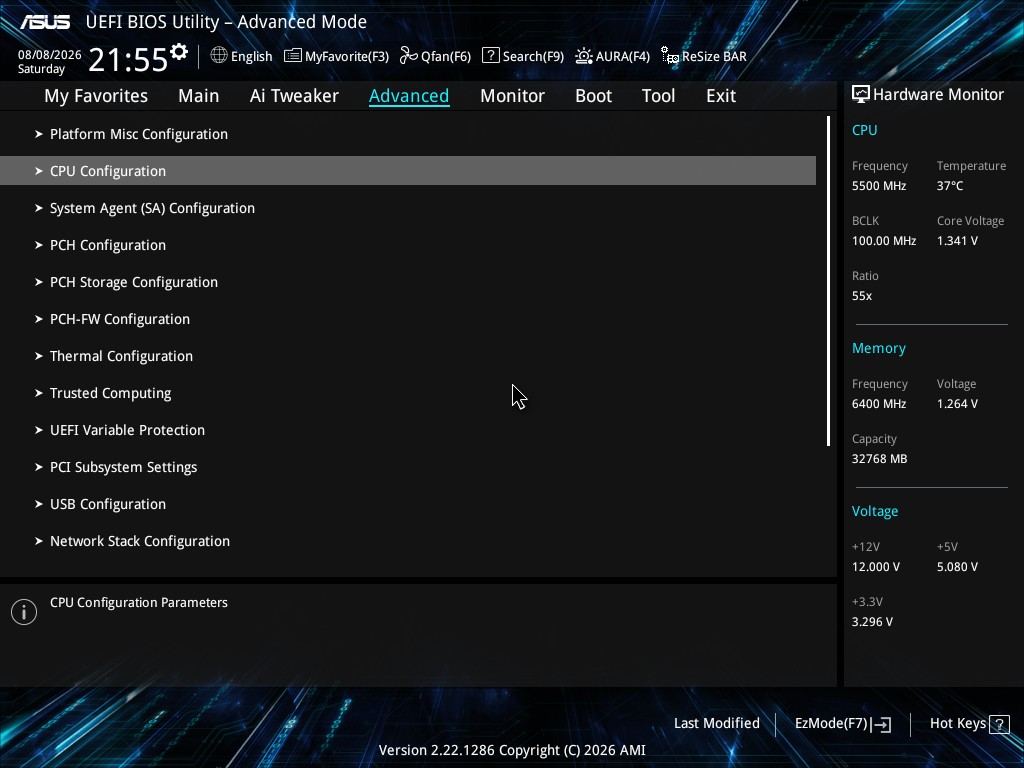Viewport: 1024px width, 768px height.
Task: Click Last Modified button
Action: [x=716, y=724]
